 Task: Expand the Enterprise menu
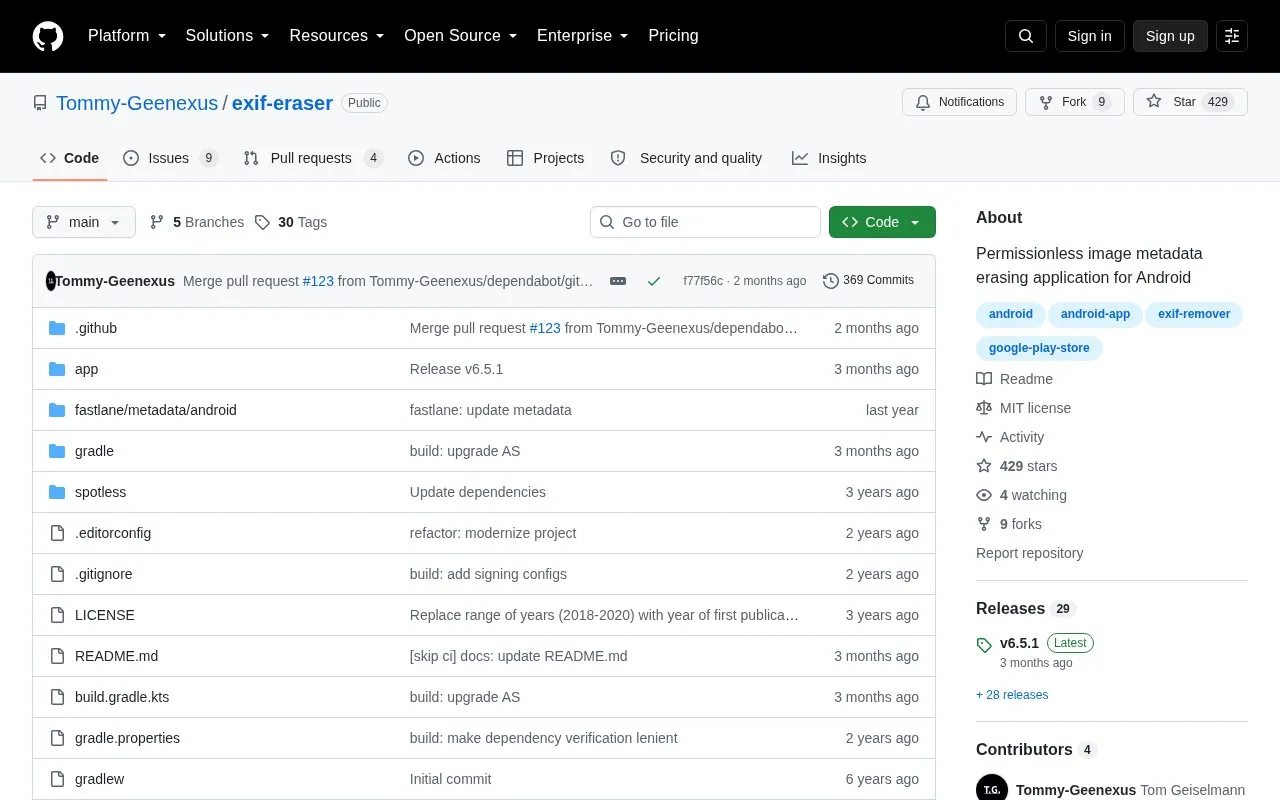(x=583, y=36)
